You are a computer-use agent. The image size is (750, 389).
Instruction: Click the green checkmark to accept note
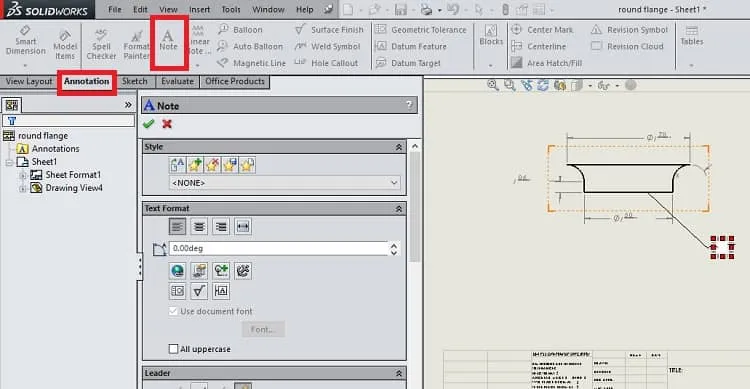tap(149, 124)
